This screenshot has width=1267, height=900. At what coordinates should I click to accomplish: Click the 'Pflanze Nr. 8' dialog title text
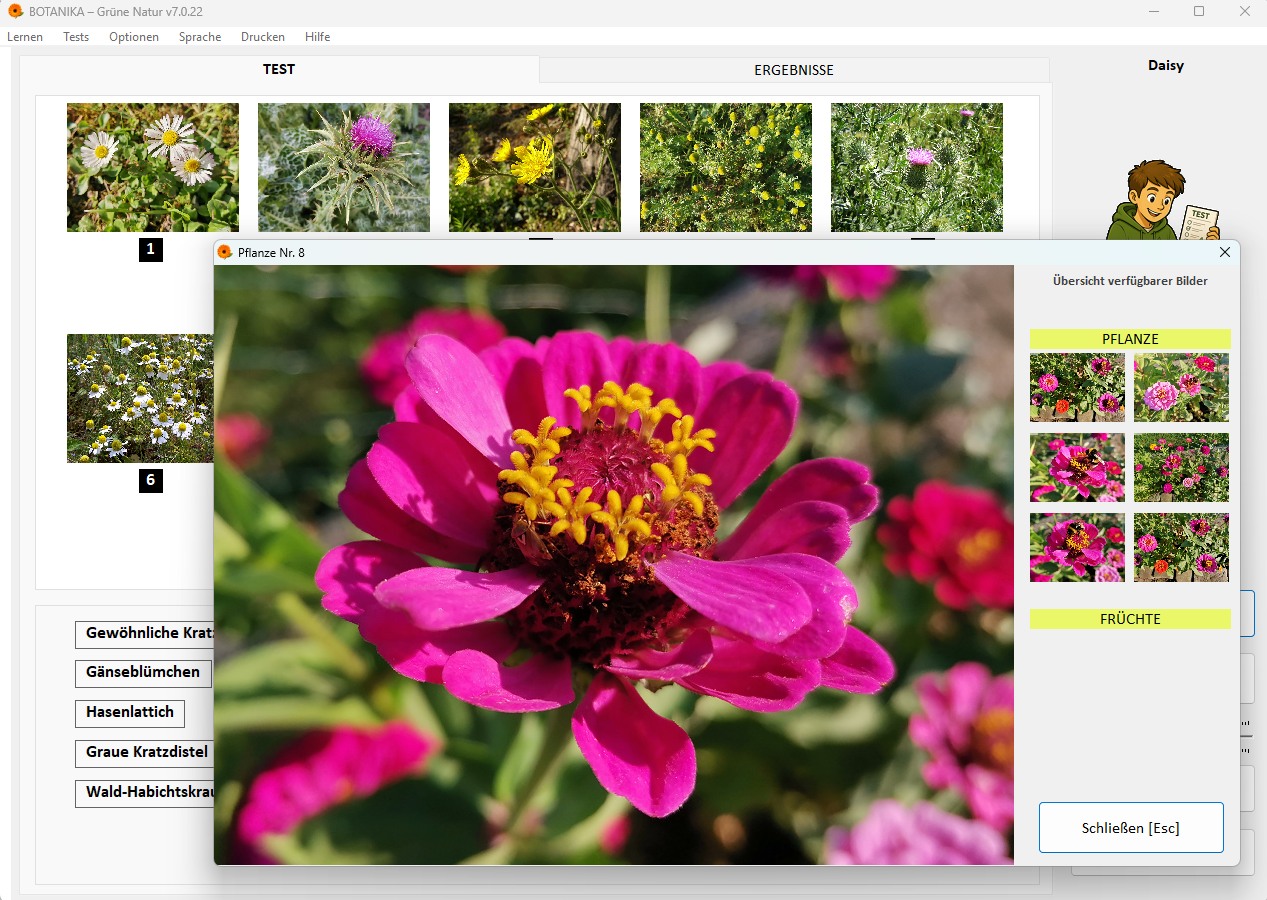pos(271,253)
